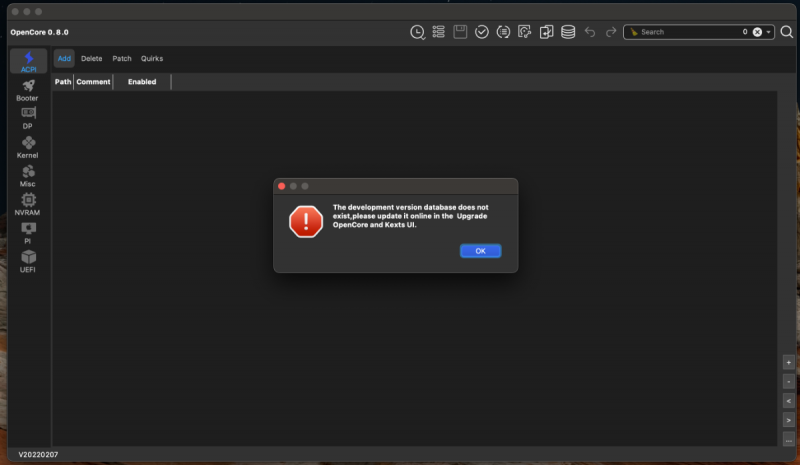Click the circled list toolbar icon
The height and width of the screenshot is (465, 800).
[503, 32]
